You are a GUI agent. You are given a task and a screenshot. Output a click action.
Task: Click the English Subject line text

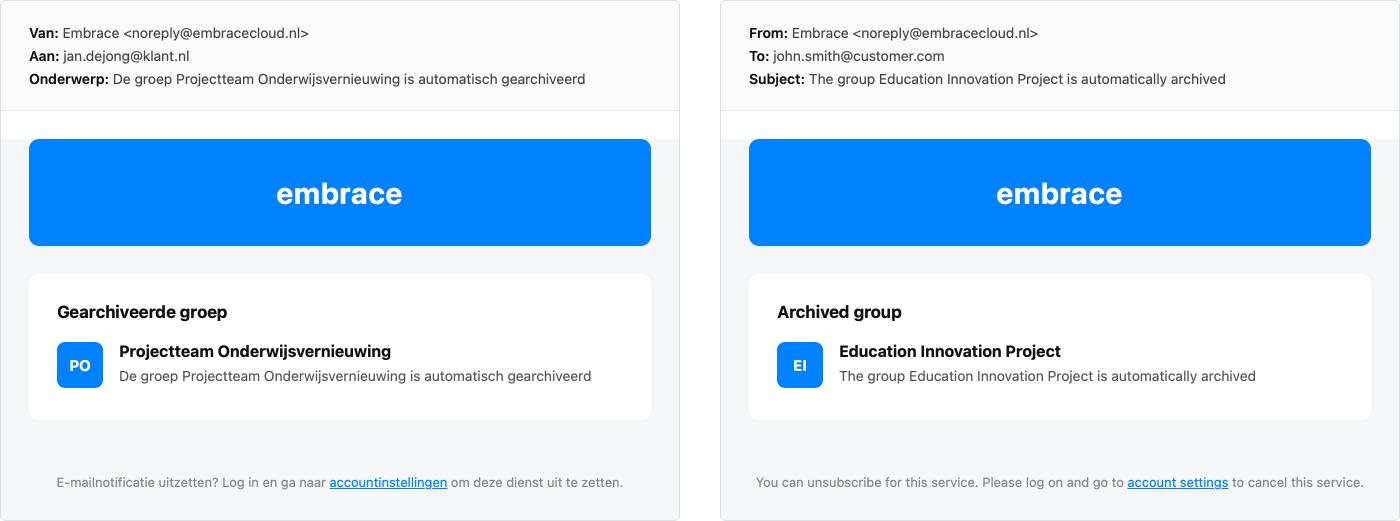pyautogui.click(x=1017, y=79)
